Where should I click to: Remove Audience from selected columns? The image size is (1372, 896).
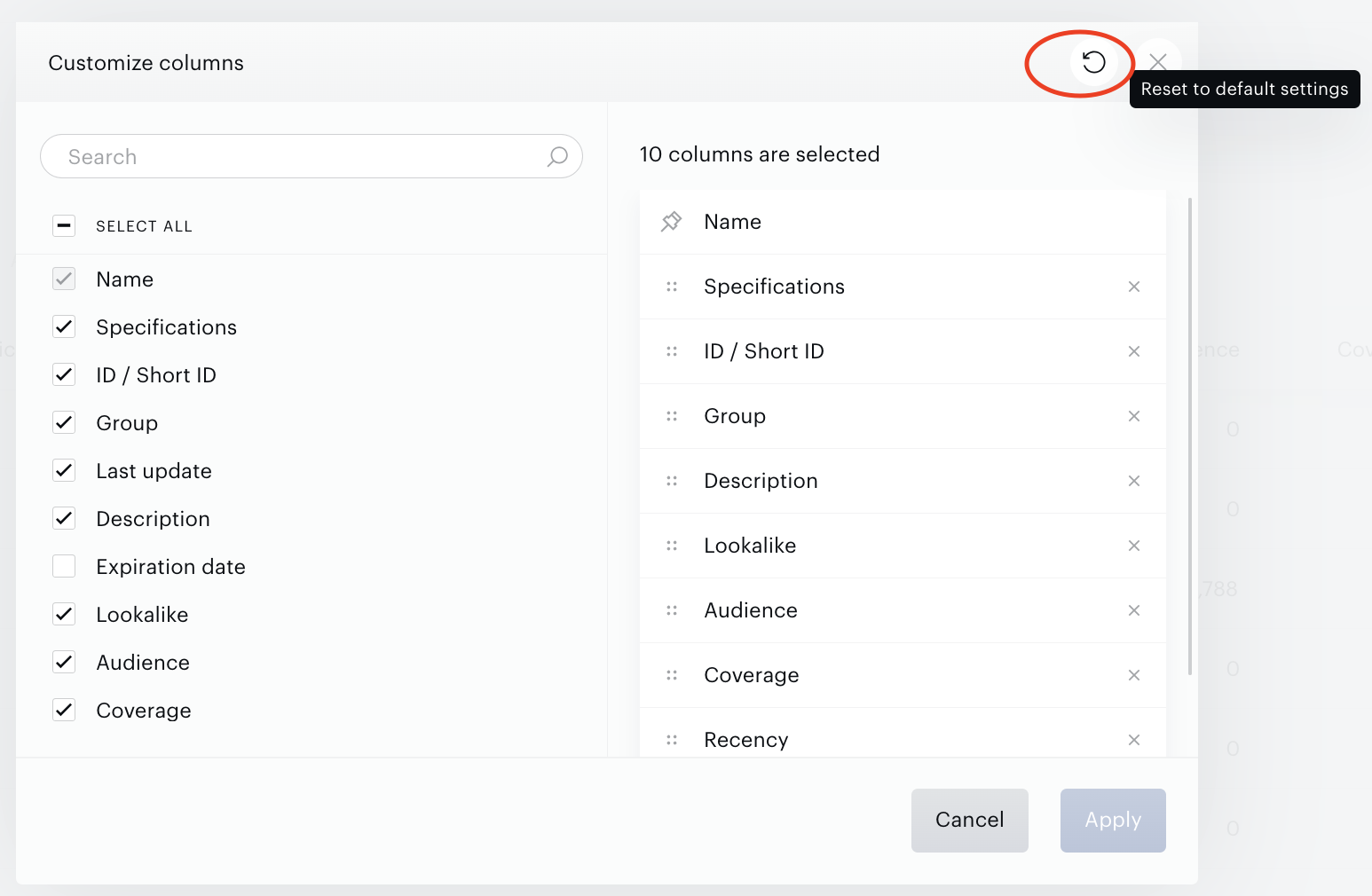pyautogui.click(x=1134, y=610)
